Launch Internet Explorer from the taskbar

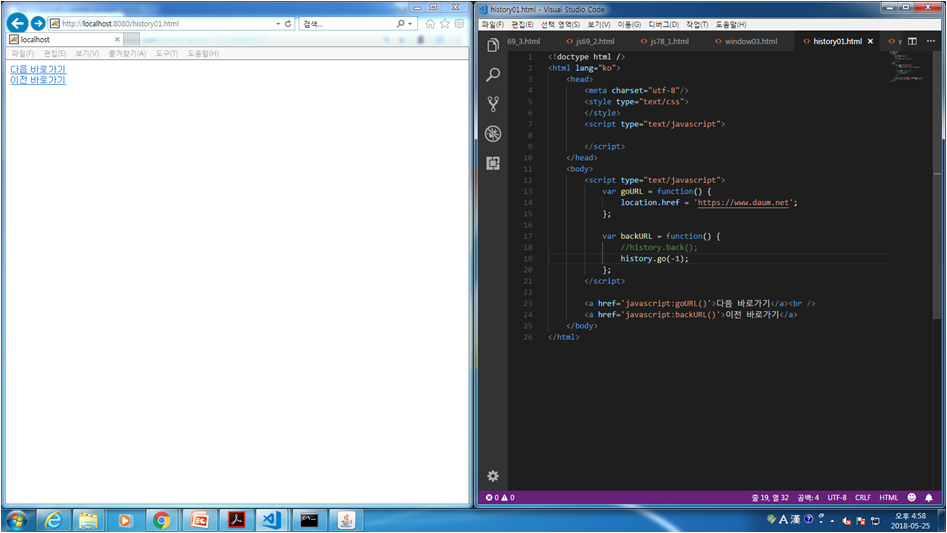pos(53,520)
